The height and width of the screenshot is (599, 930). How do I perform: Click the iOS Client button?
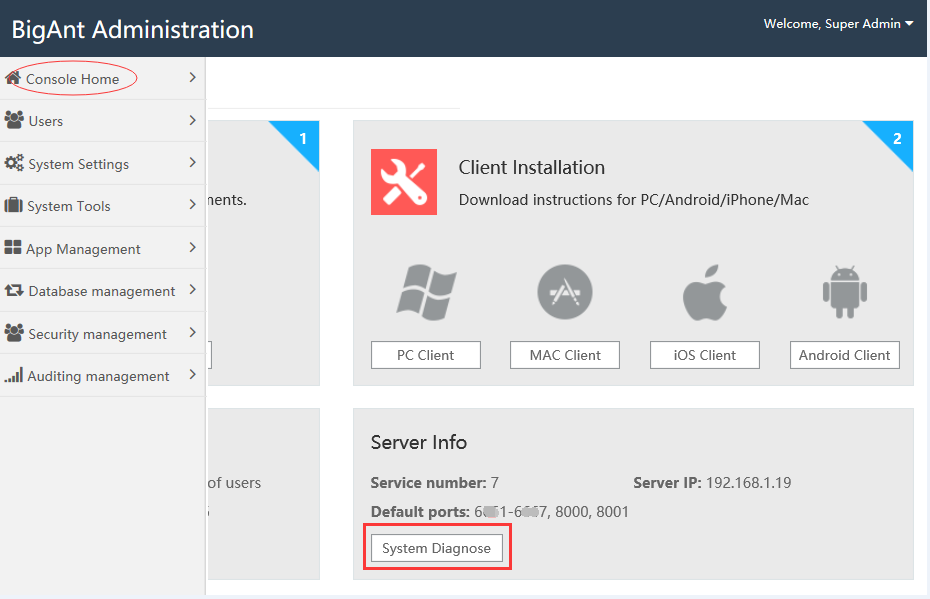click(705, 355)
